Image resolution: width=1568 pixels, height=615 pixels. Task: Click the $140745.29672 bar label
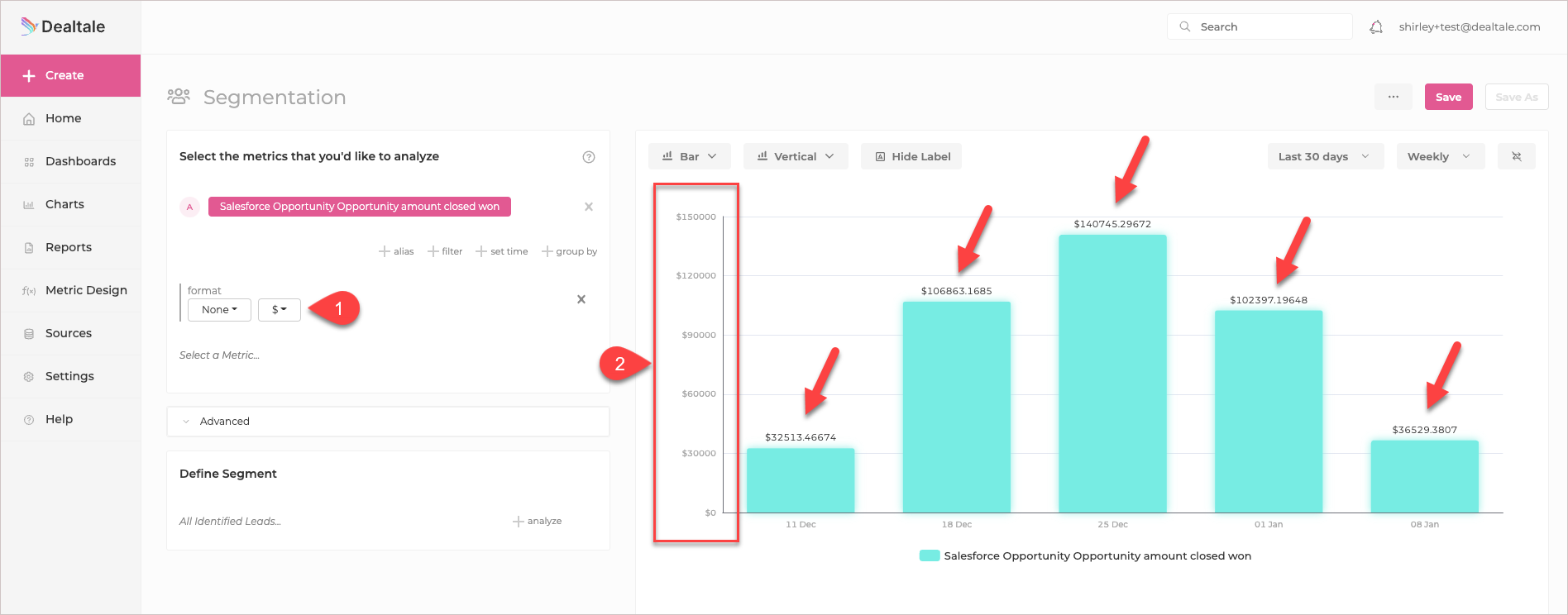tap(1112, 224)
